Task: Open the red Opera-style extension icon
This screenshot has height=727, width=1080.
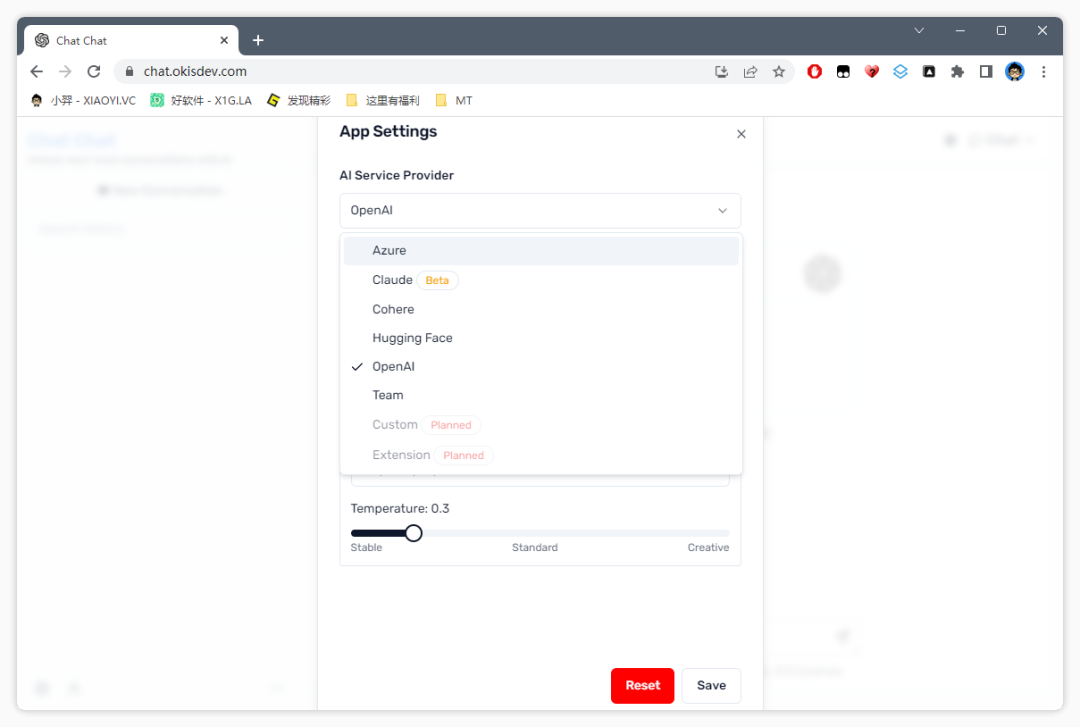Action: coord(814,72)
